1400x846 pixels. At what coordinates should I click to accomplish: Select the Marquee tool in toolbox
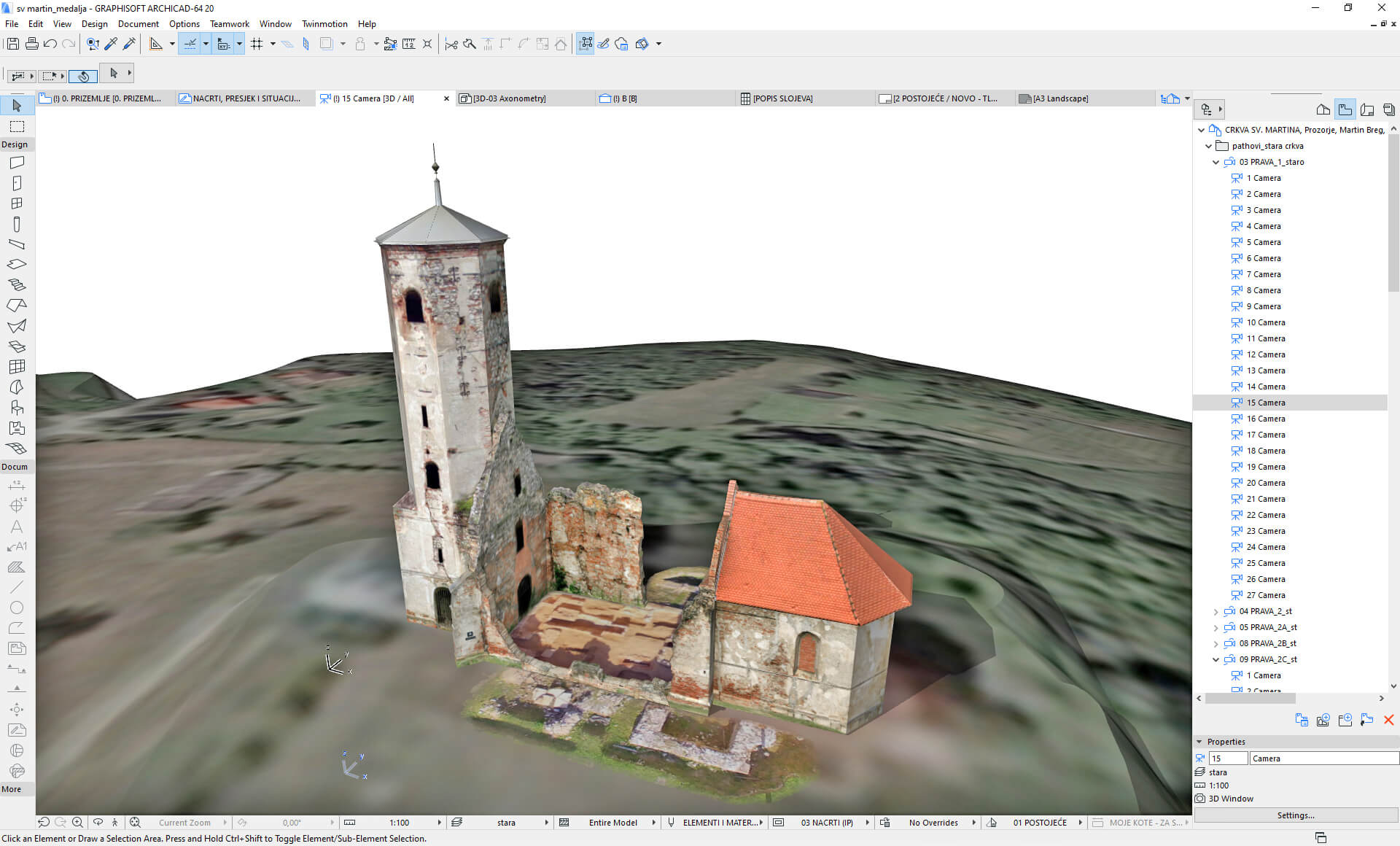point(17,127)
